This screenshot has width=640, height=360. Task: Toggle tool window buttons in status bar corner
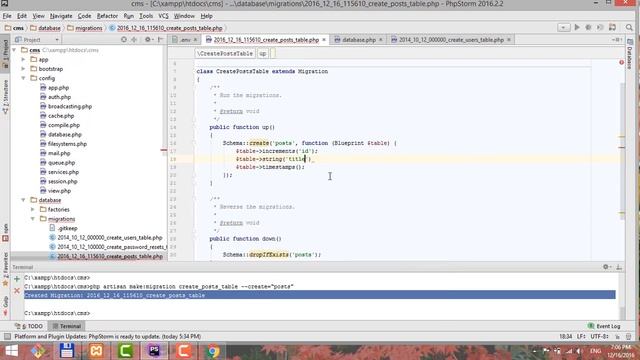(7, 337)
